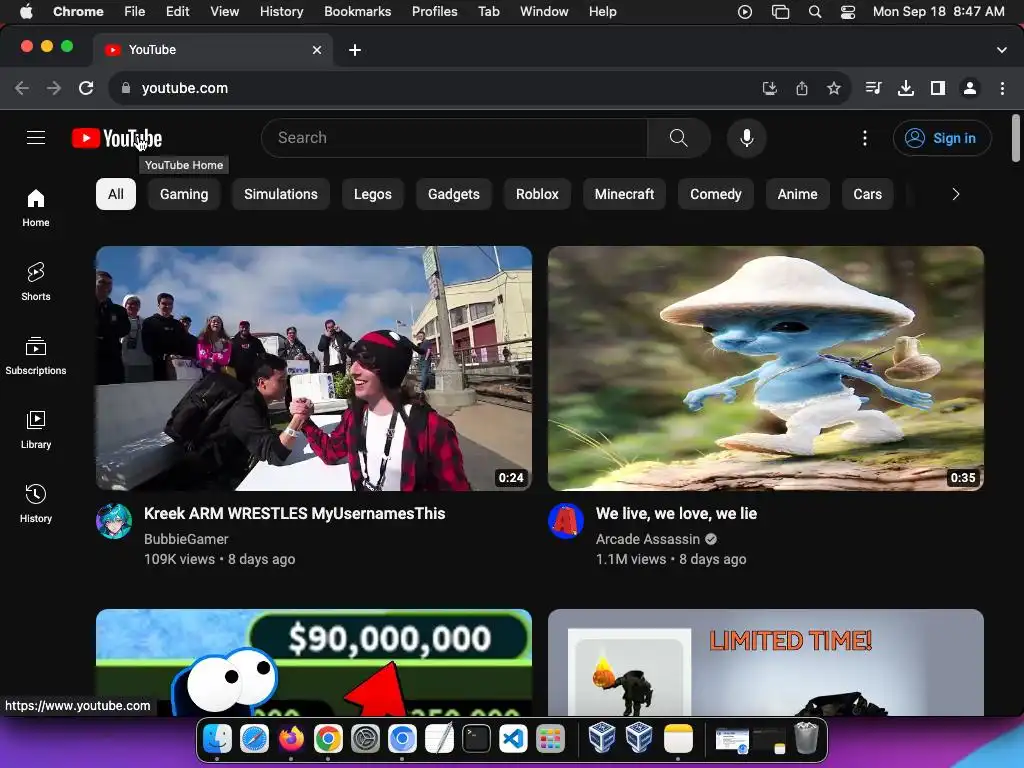This screenshot has width=1024, height=768.
Task: Select the Anime filter chip
Action: 797,195
